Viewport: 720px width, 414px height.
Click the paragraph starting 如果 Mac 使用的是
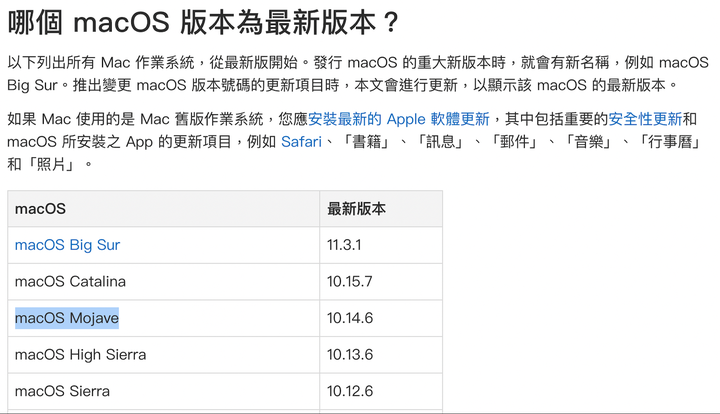[x=354, y=142]
